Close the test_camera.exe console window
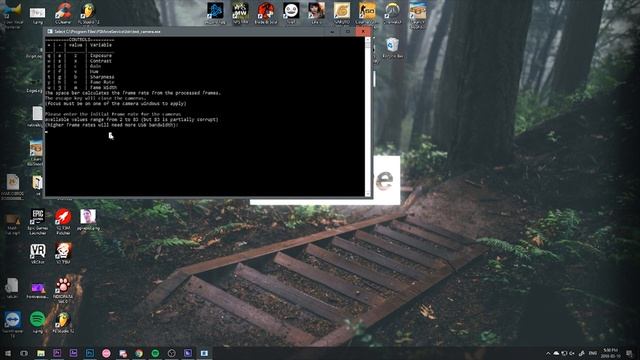 click(x=363, y=31)
